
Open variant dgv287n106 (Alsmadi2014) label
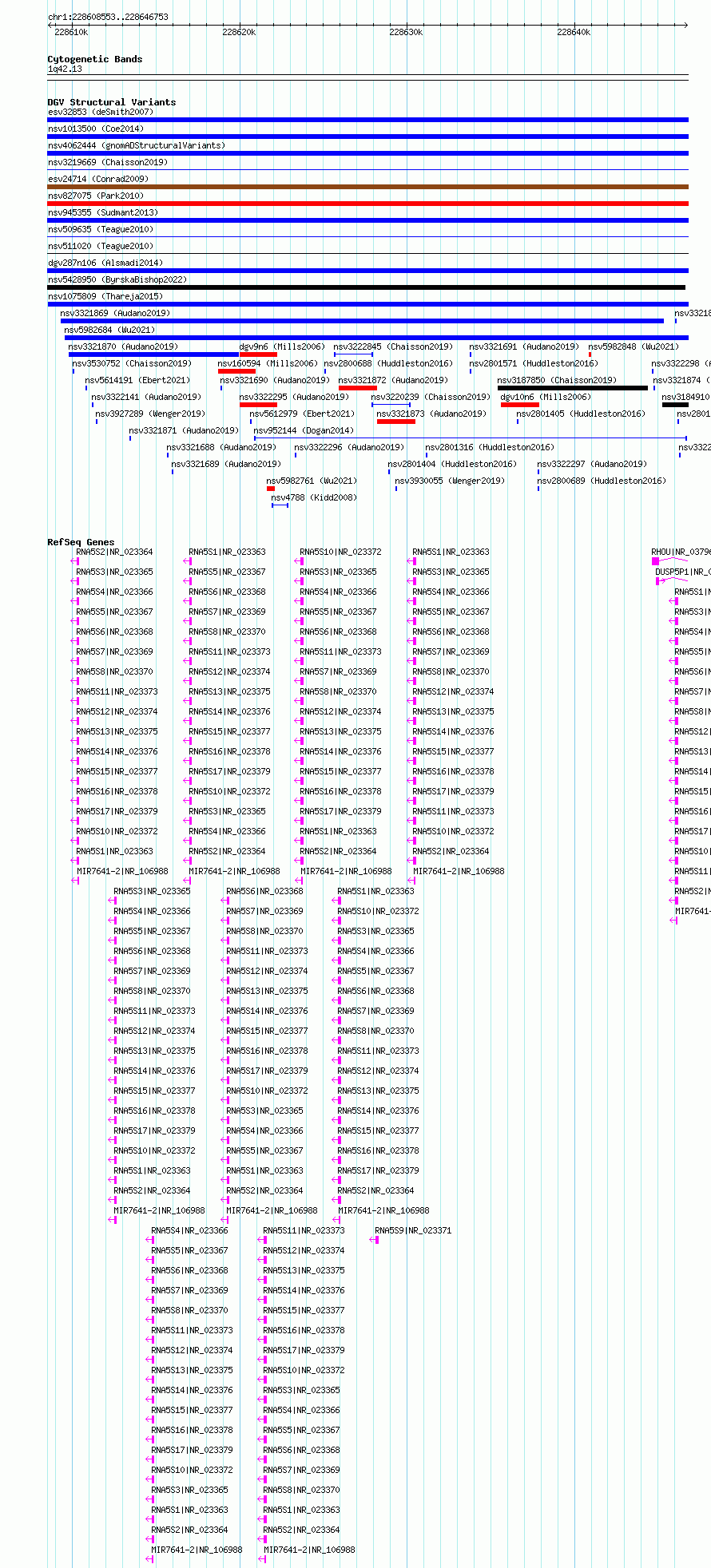105,263
